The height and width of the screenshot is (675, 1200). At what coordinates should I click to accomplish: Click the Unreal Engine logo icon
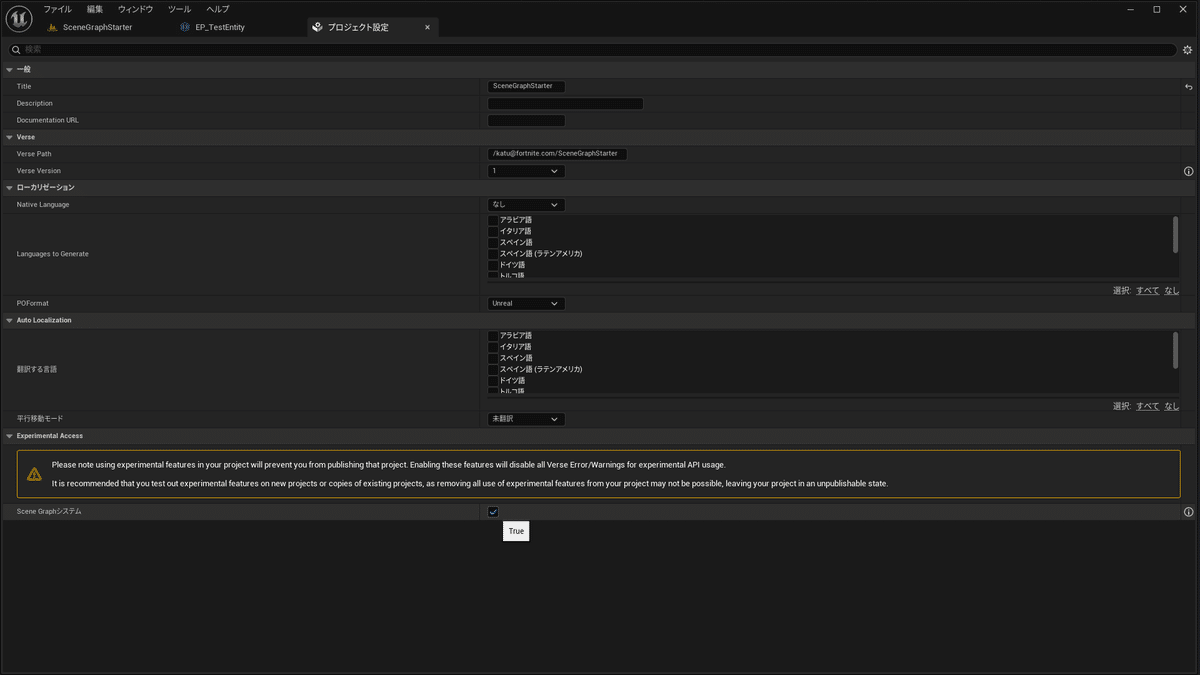(x=21, y=18)
